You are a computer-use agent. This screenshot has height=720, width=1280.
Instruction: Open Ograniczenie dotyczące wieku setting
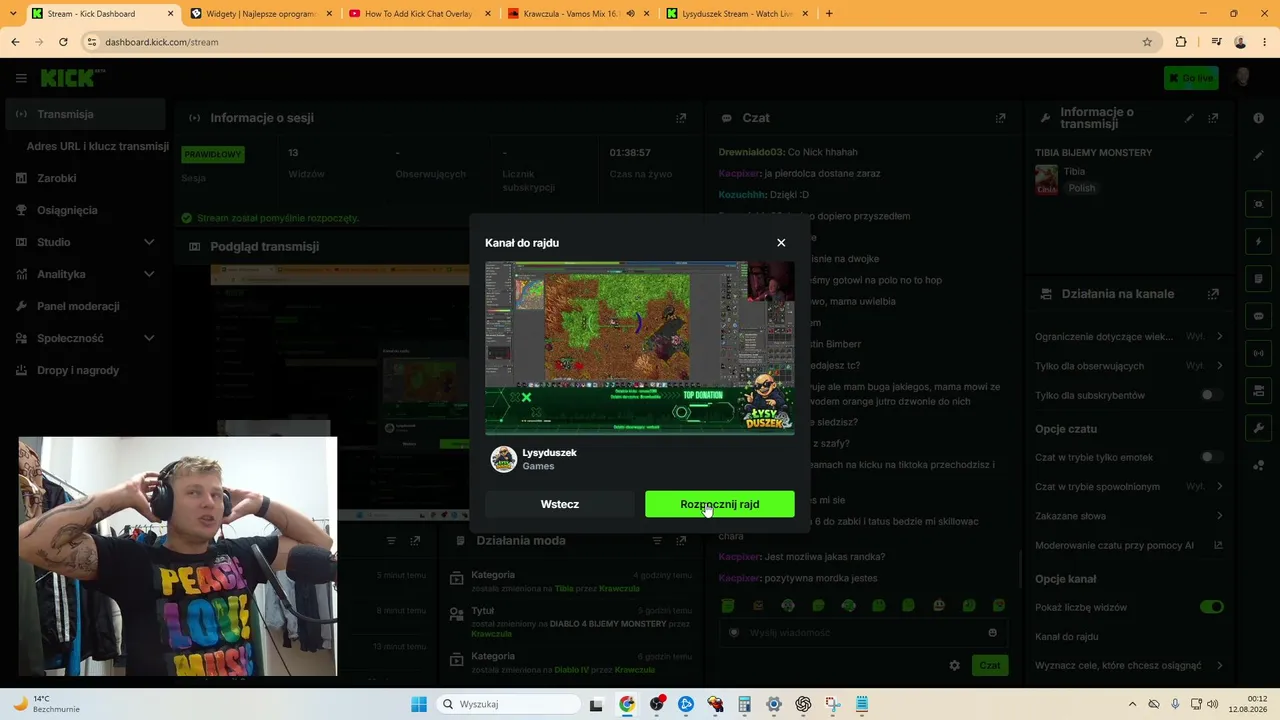coord(1129,336)
